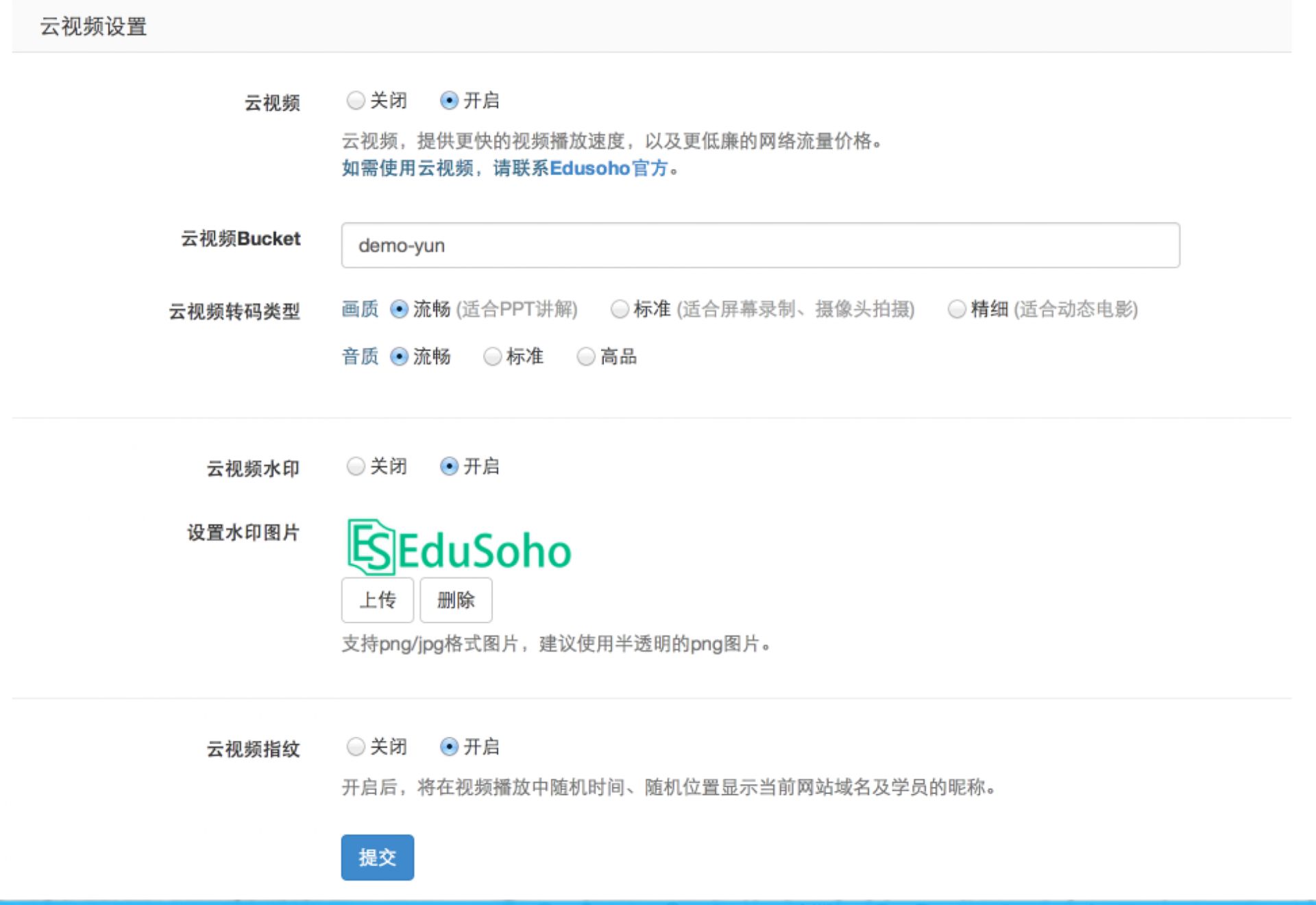
Task: Choose 精细 video quality for dynamic movies
Action: 957,309
